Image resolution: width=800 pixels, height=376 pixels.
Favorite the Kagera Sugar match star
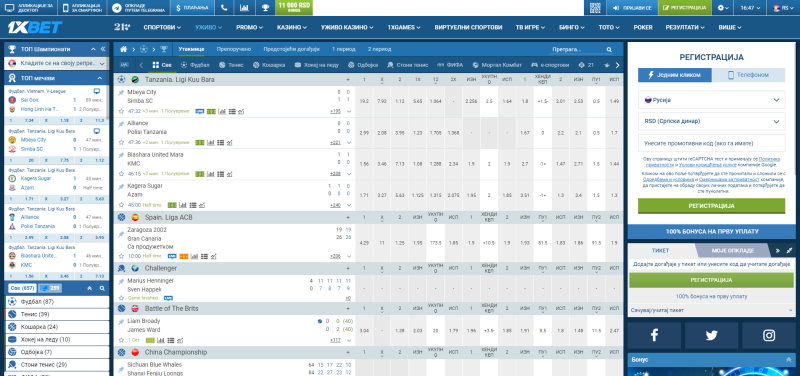click(x=121, y=205)
